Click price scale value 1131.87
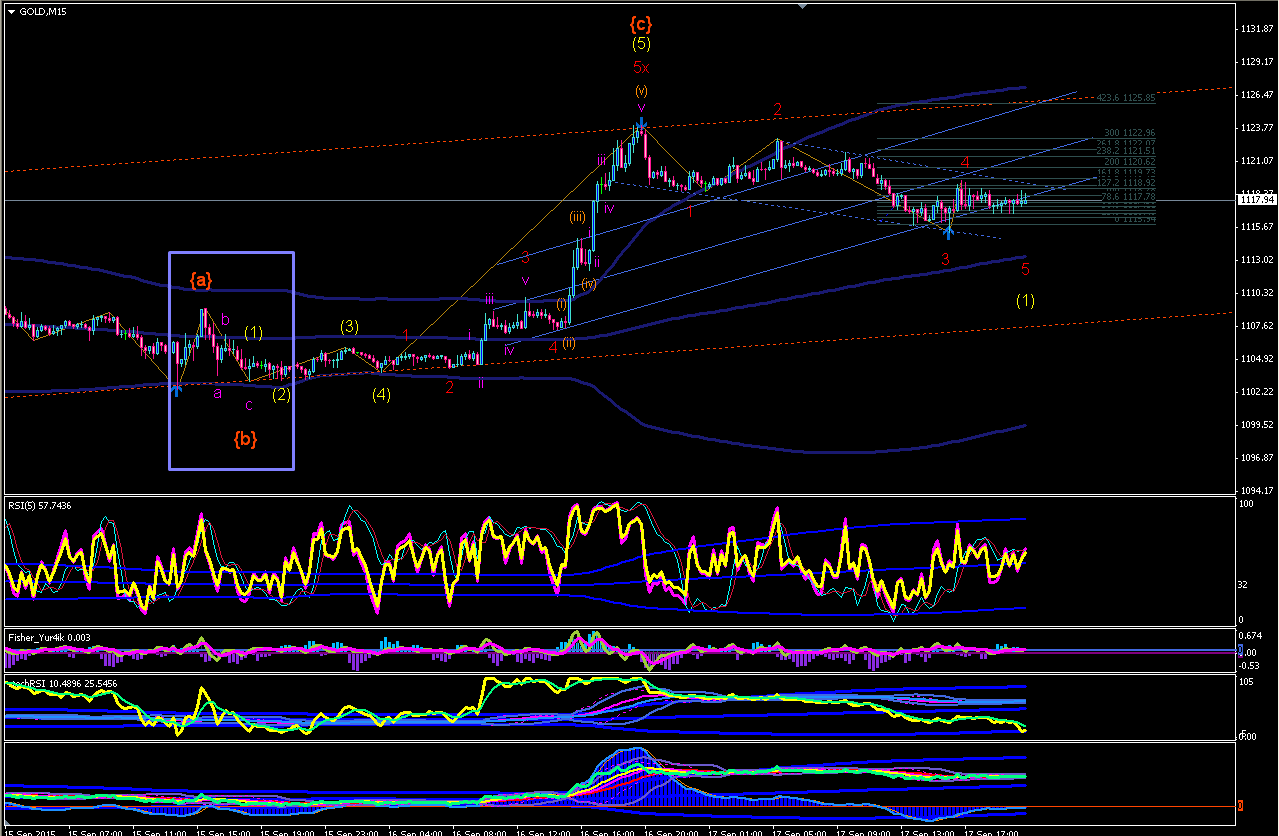The height and width of the screenshot is (836, 1279). [x=1257, y=29]
